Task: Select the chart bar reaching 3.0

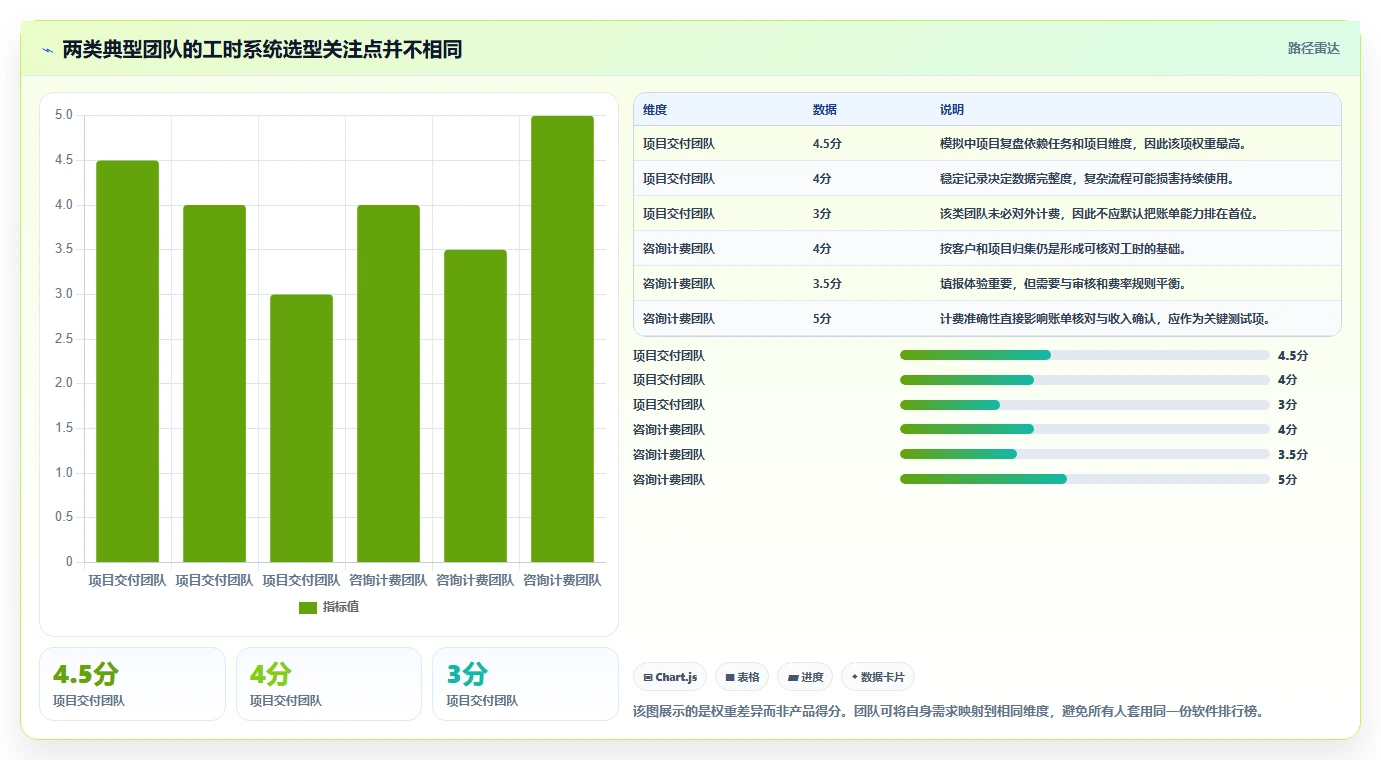Action: pyautogui.click(x=301, y=428)
